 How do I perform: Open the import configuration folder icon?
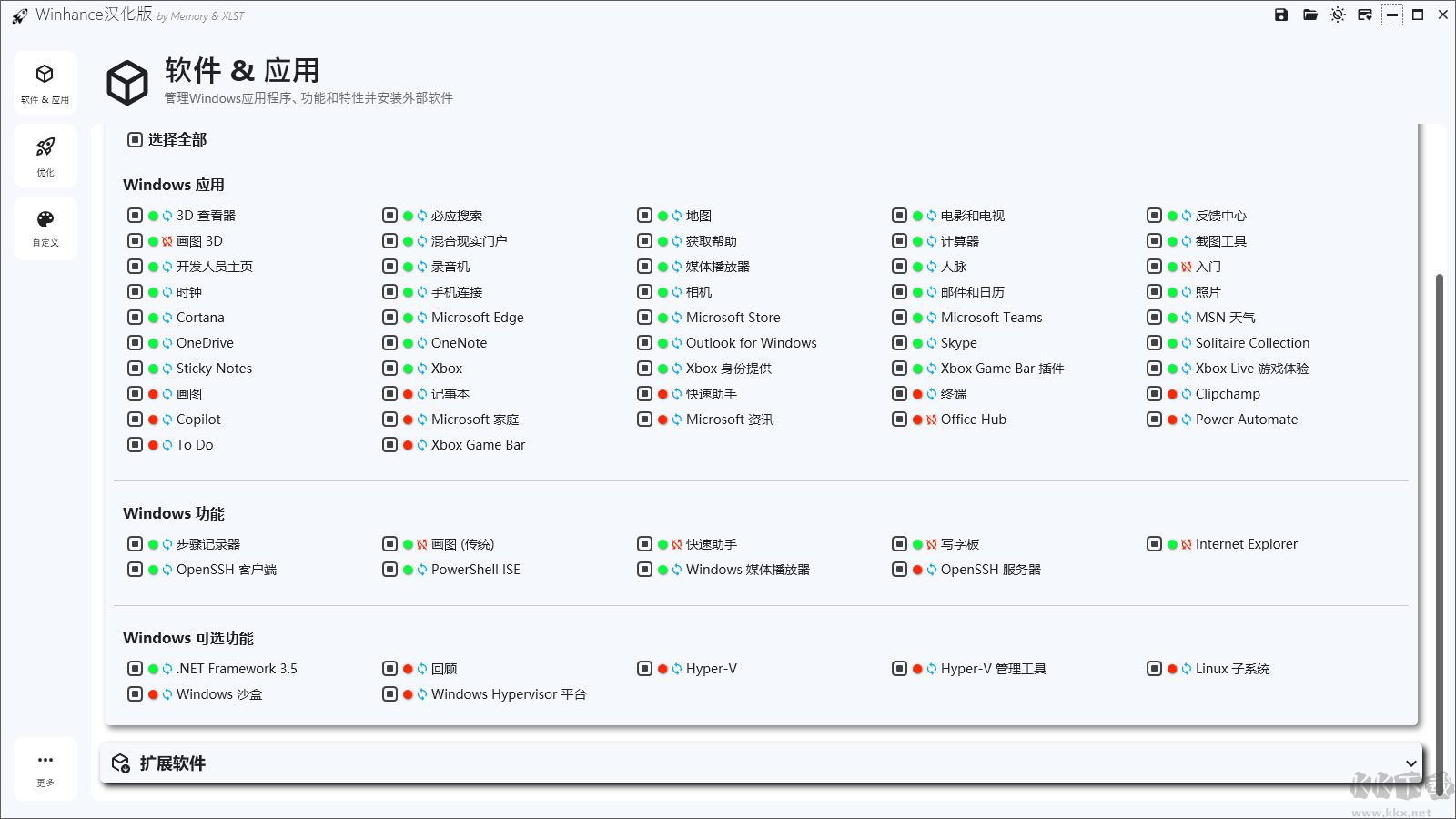(x=1310, y=15)
